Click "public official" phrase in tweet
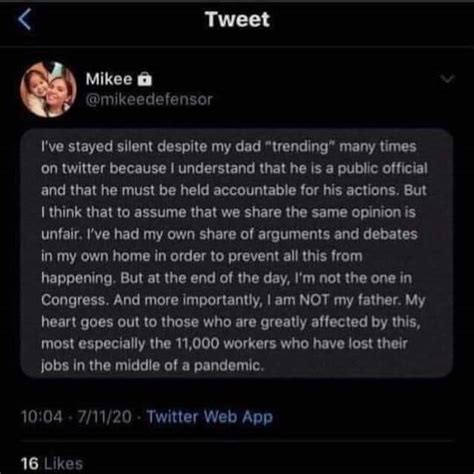The image size is (474, 474). [x=382, y=169]
